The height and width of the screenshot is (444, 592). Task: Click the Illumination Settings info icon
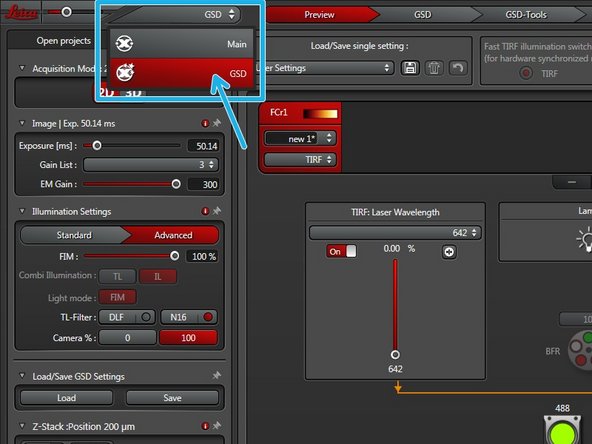tap(205, 211)
